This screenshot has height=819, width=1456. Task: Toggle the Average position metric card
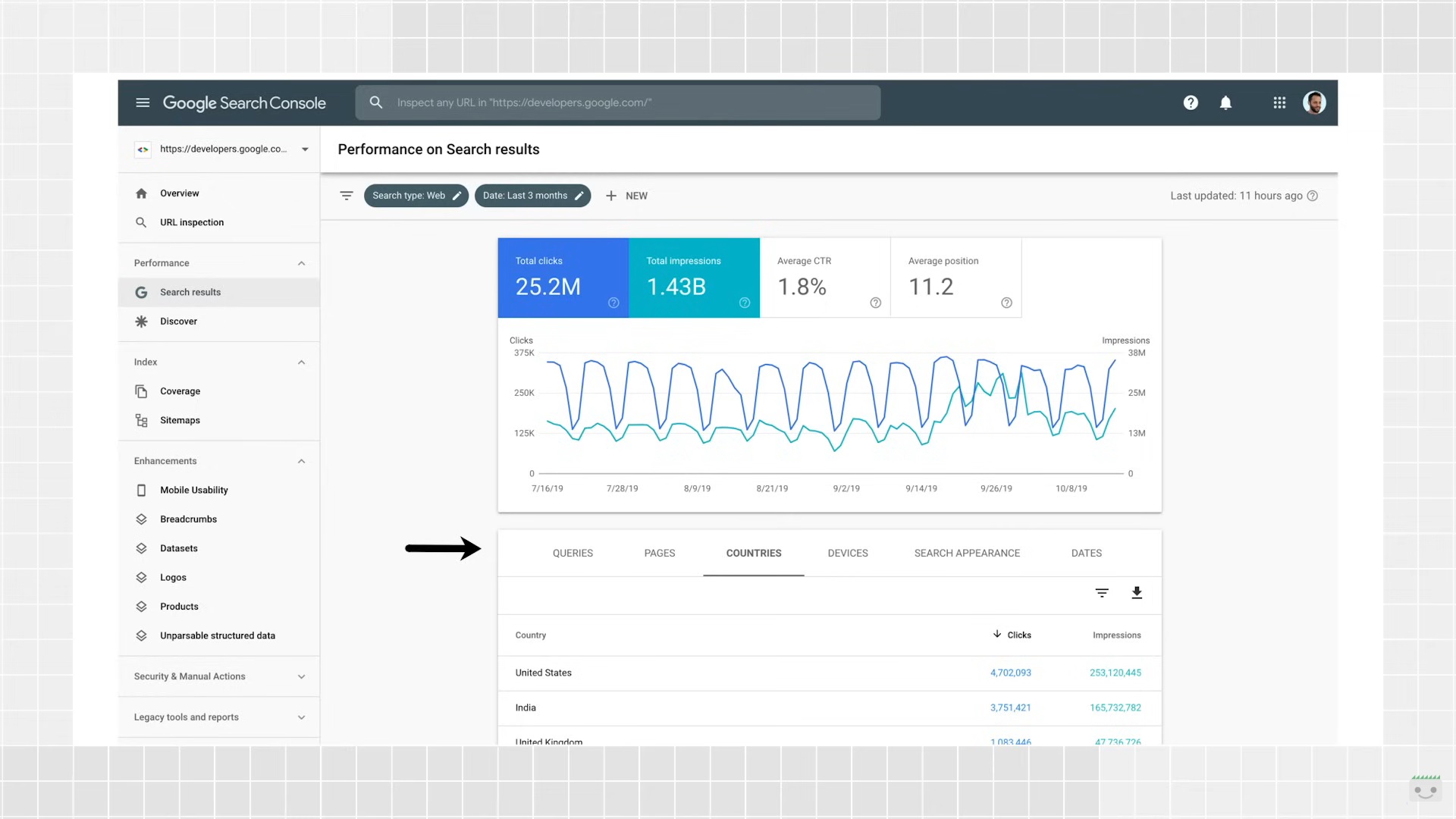(956, 278)
